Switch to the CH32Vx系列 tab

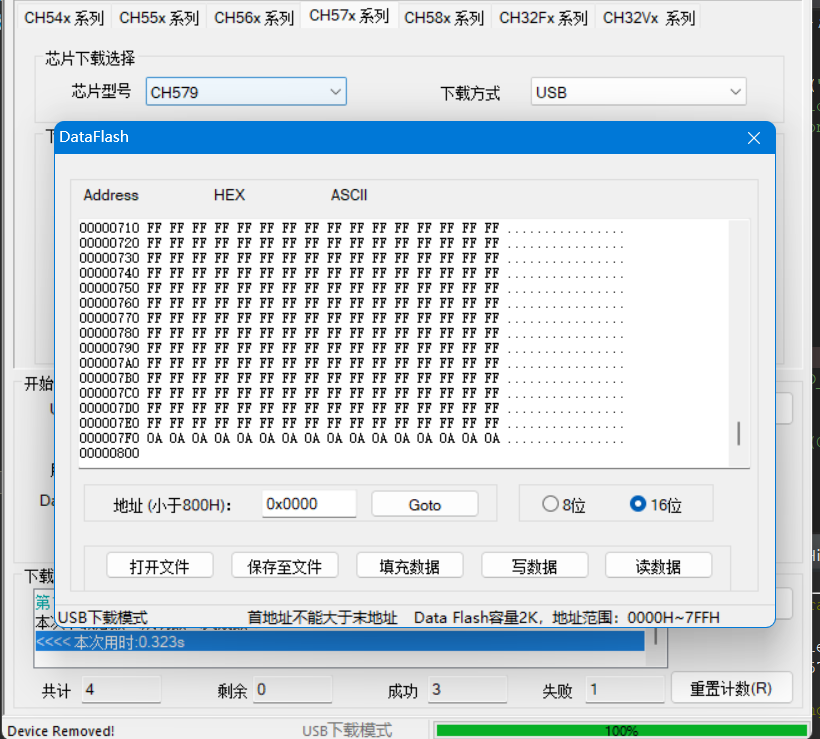point(648,17)
